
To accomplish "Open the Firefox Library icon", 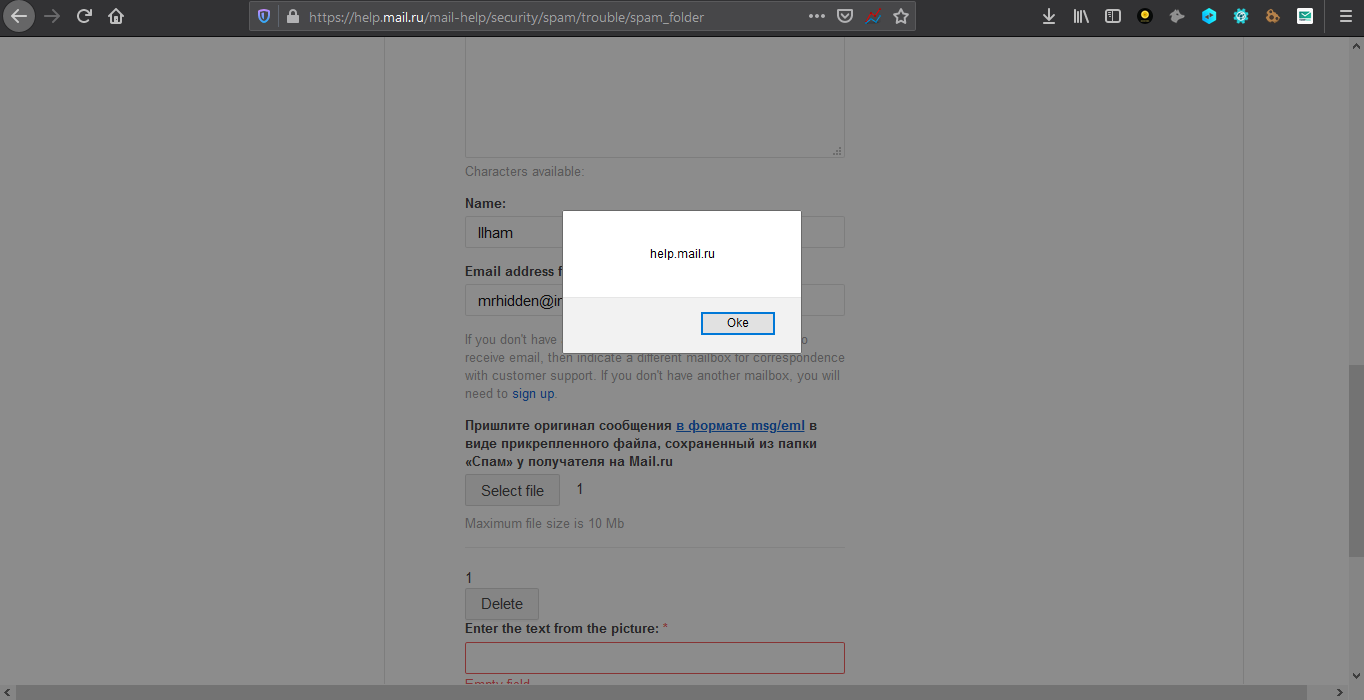I will 1081,16.
